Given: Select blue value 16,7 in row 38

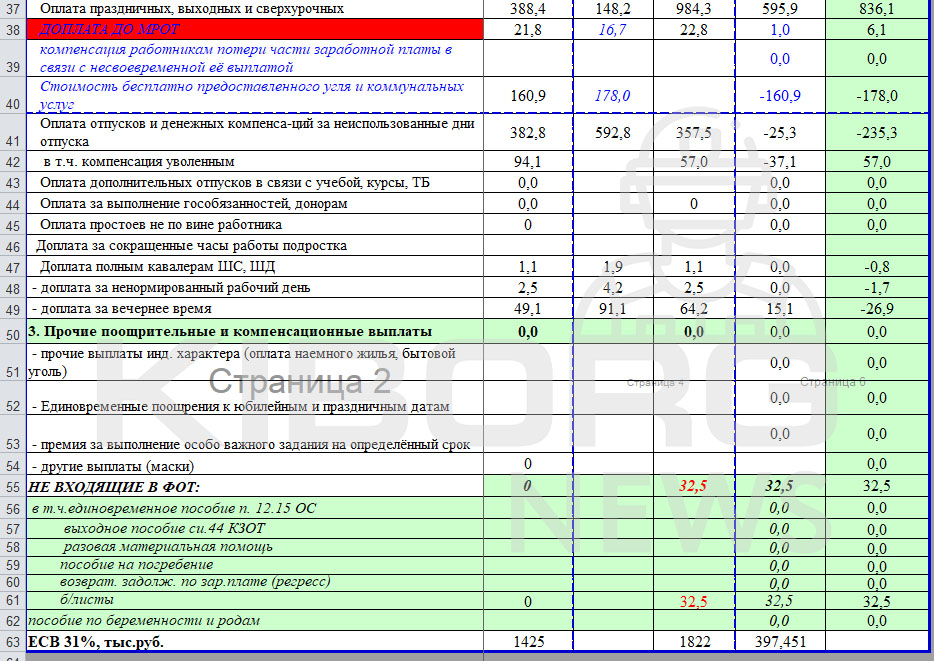Looking at the screenshot, I should (x=612, y=29).
